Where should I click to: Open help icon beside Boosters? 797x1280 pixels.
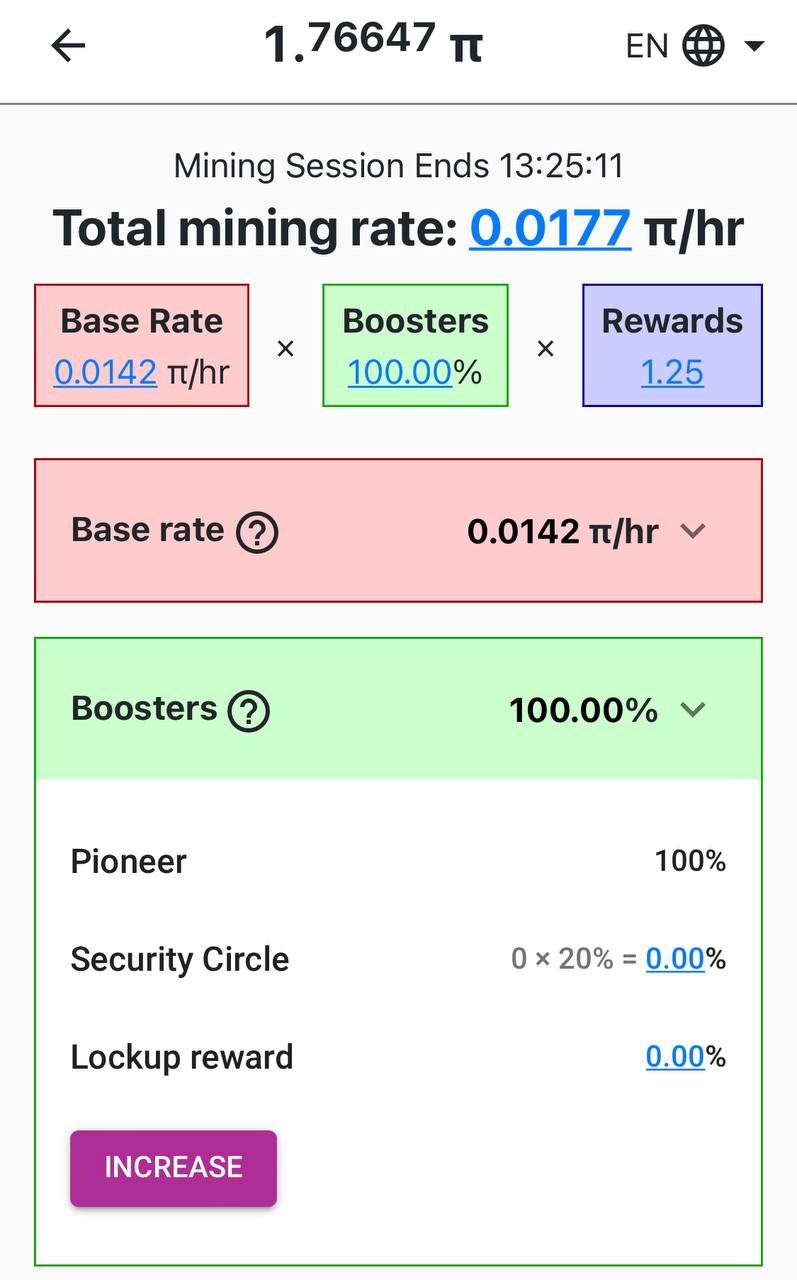(x=249, y=711)
